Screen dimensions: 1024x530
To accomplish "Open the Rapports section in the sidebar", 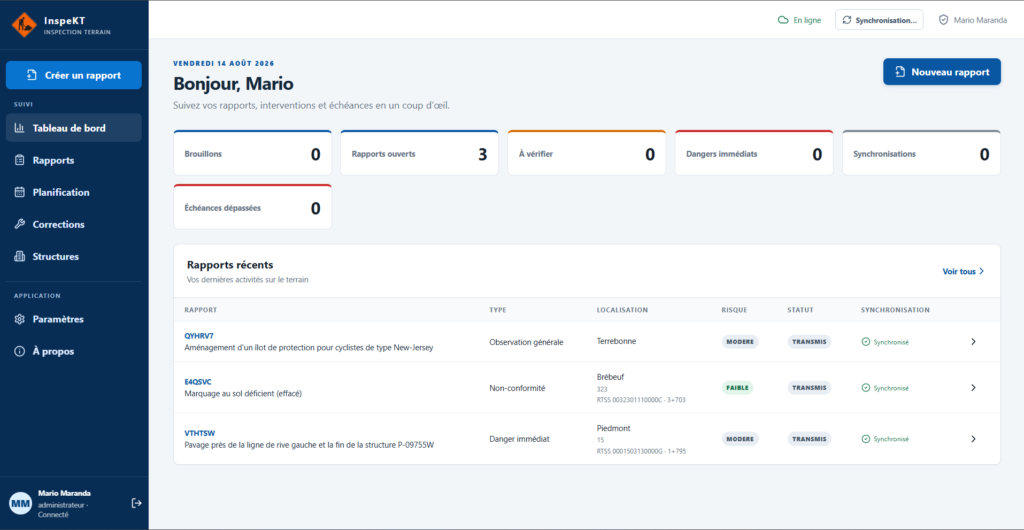I will [x=74, y=160].
